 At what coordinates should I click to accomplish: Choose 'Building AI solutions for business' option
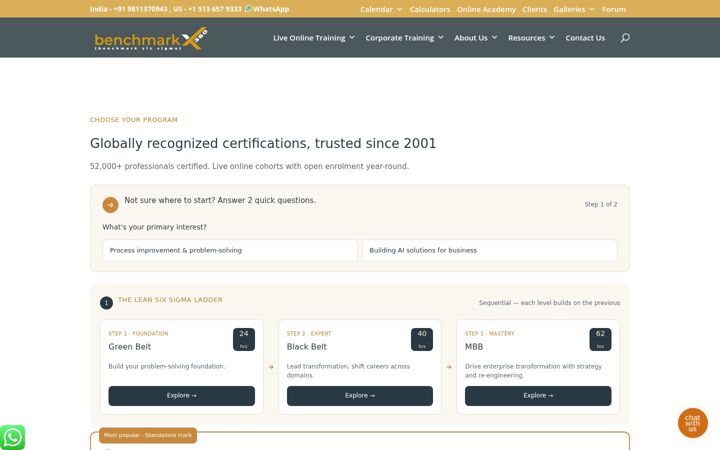[x=489, y=250]
